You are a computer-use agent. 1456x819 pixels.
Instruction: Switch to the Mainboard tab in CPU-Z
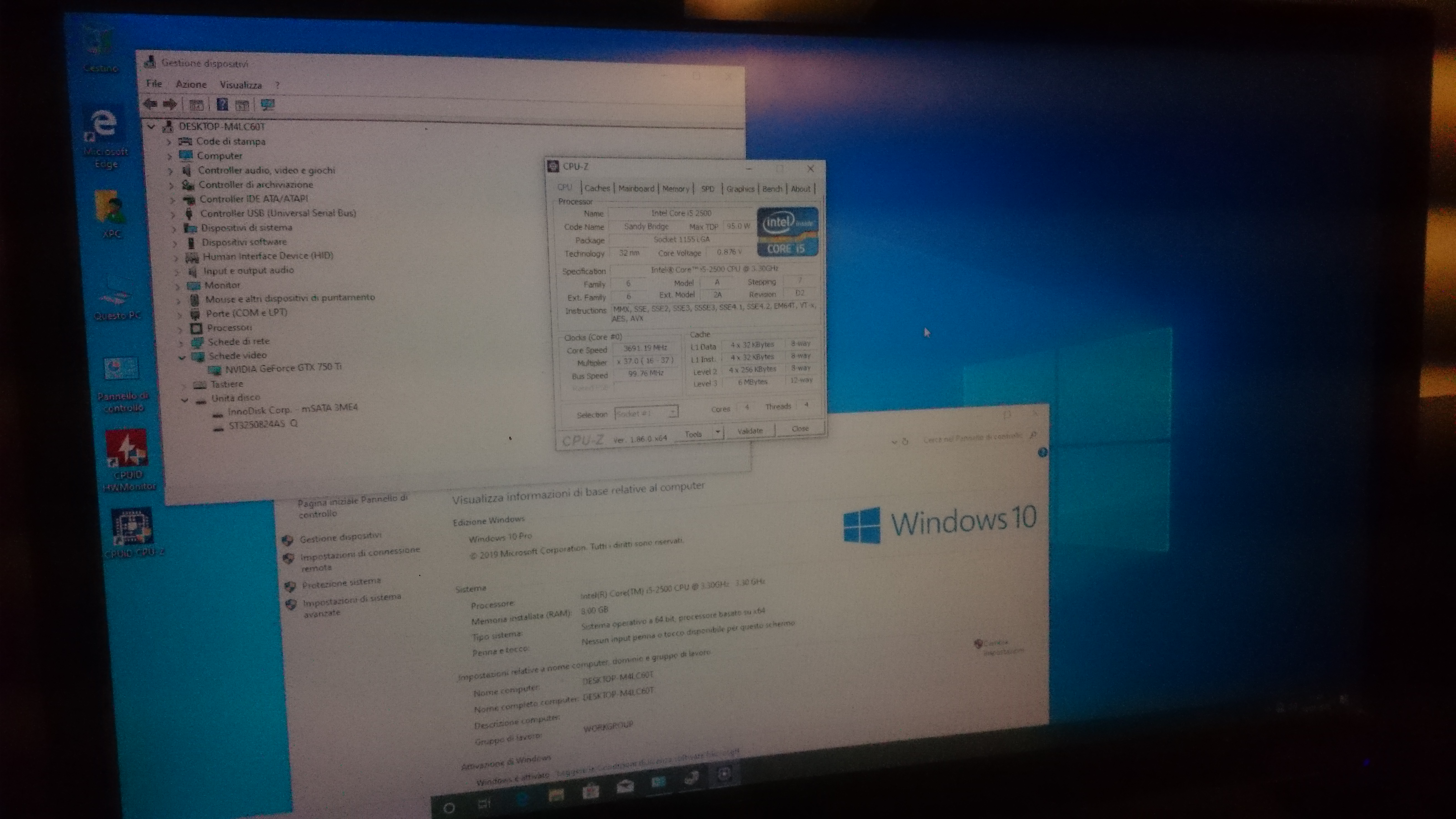tap(636, 188)
